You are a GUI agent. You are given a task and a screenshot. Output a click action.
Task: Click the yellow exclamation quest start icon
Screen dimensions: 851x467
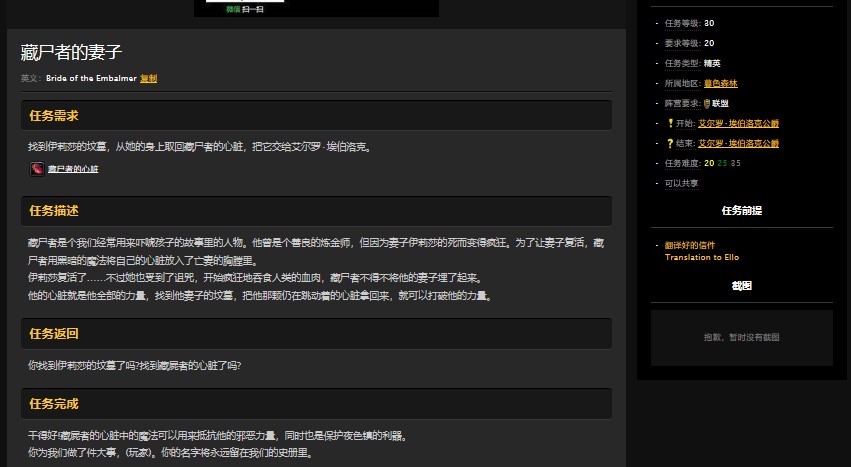[670, 123]
